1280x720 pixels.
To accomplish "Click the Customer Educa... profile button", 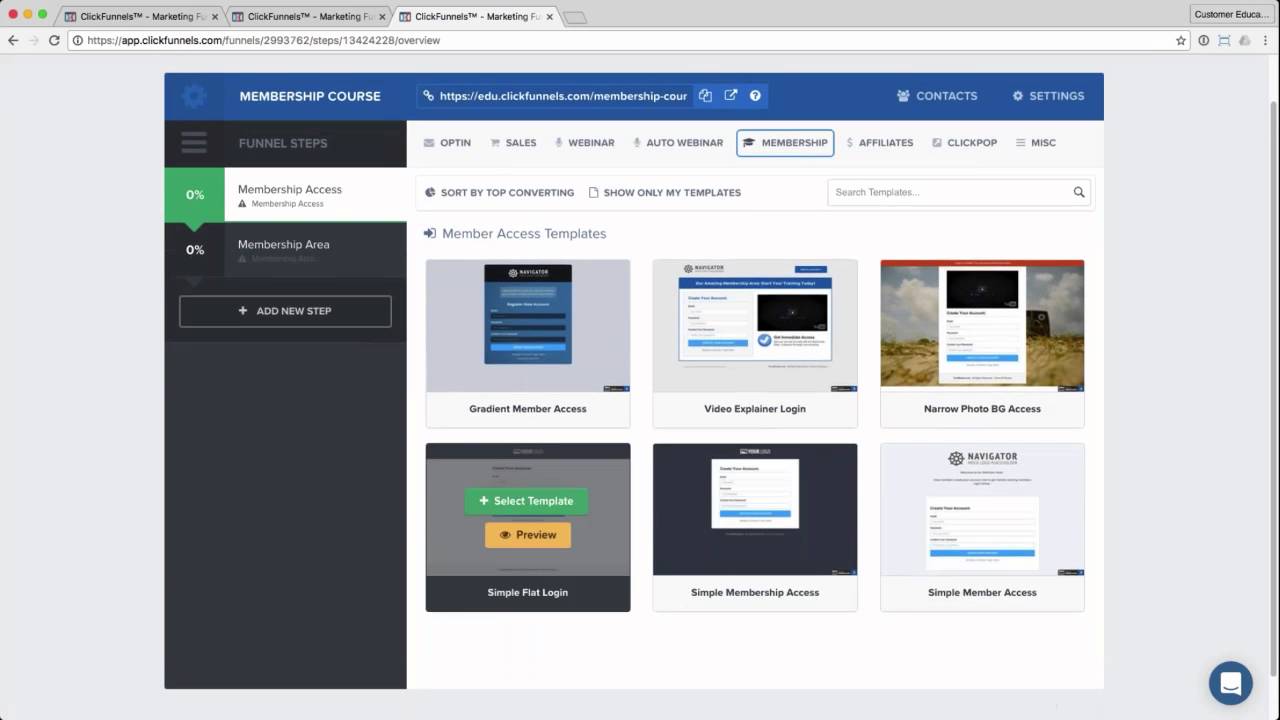I will click(1231, 14).
